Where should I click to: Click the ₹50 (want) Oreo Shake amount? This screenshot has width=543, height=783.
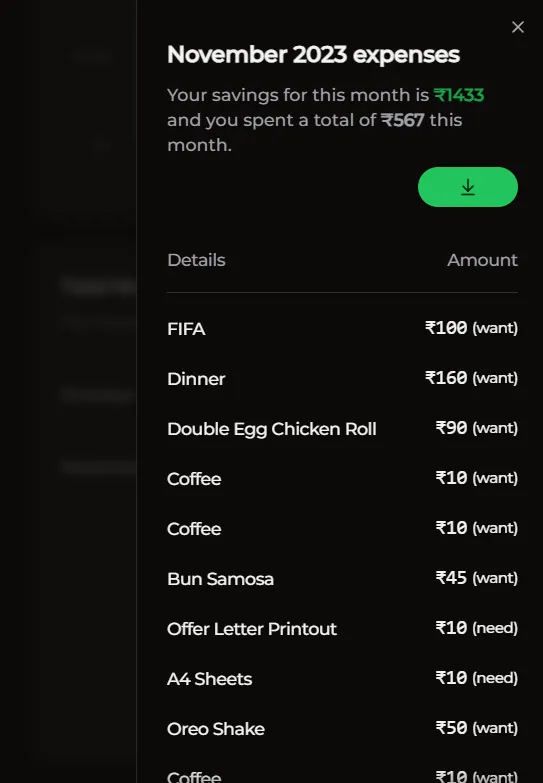[x=477, y=728]
